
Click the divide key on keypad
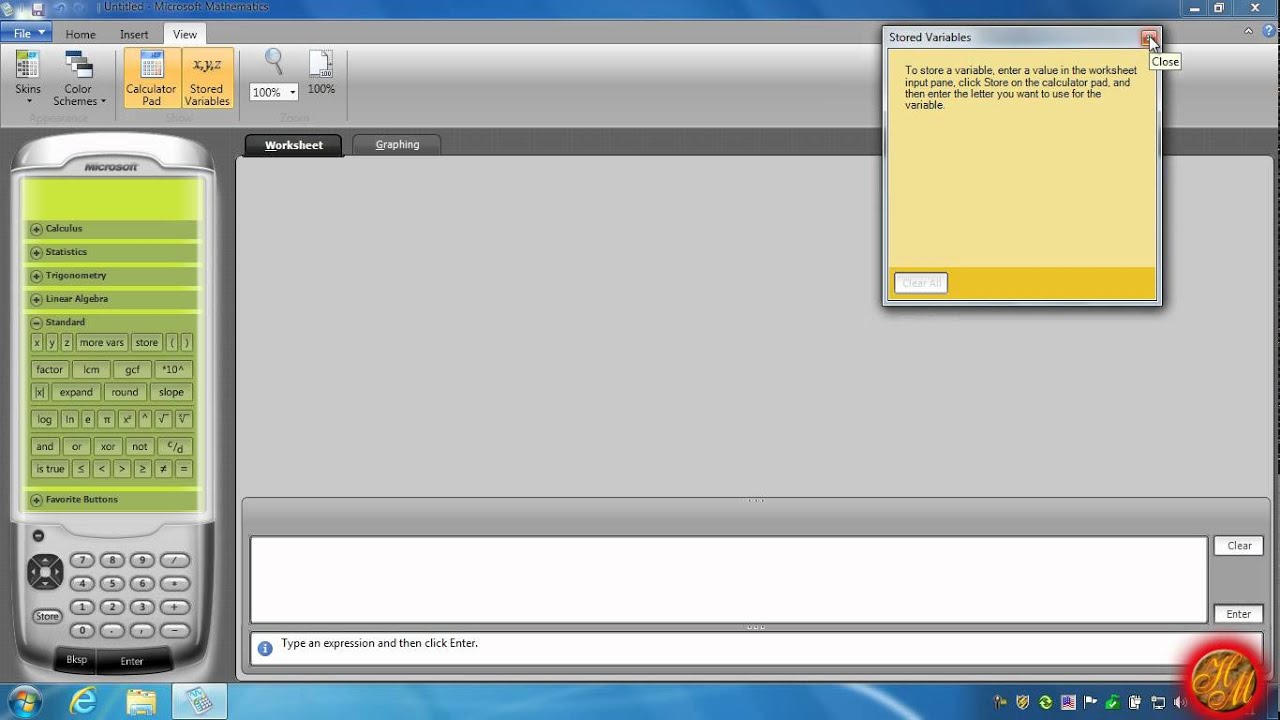click(174, 560)
